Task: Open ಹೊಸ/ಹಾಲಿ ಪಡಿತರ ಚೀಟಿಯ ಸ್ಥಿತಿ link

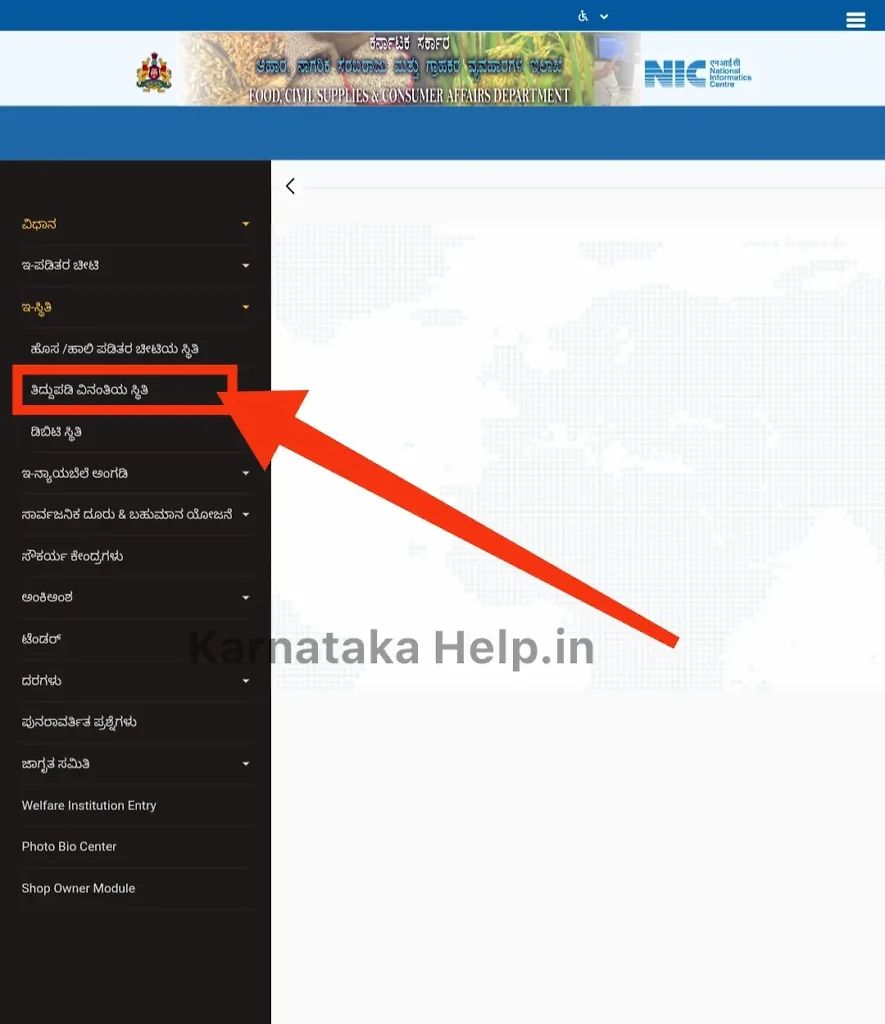Action: click(x=114, y=349)
